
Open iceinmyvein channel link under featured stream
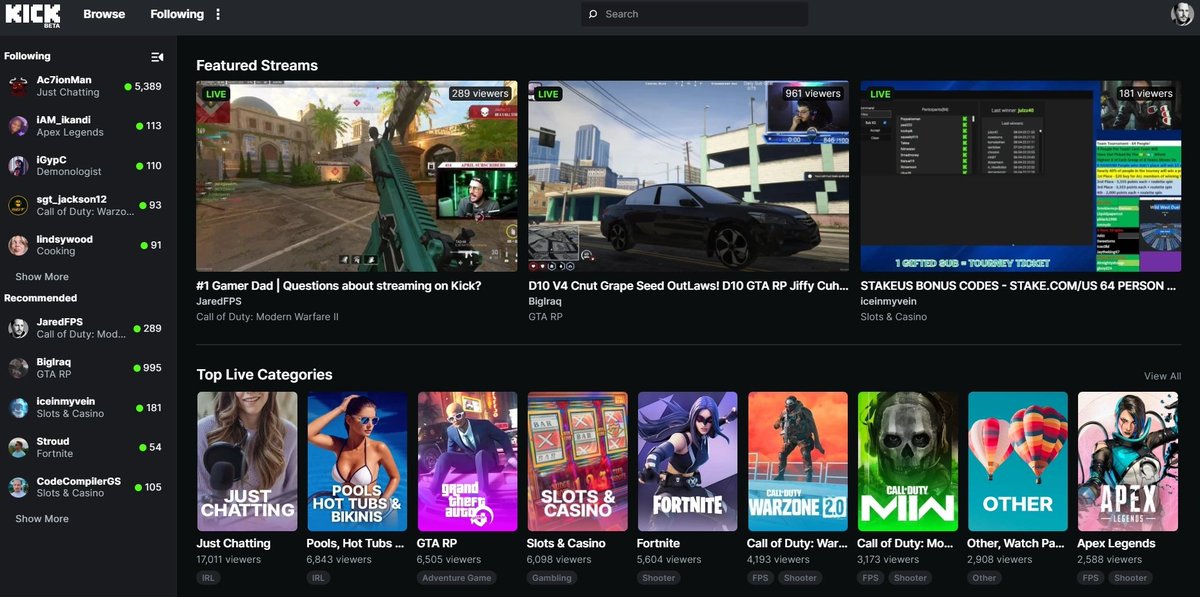pyautogui.click(x=888, y=301)
